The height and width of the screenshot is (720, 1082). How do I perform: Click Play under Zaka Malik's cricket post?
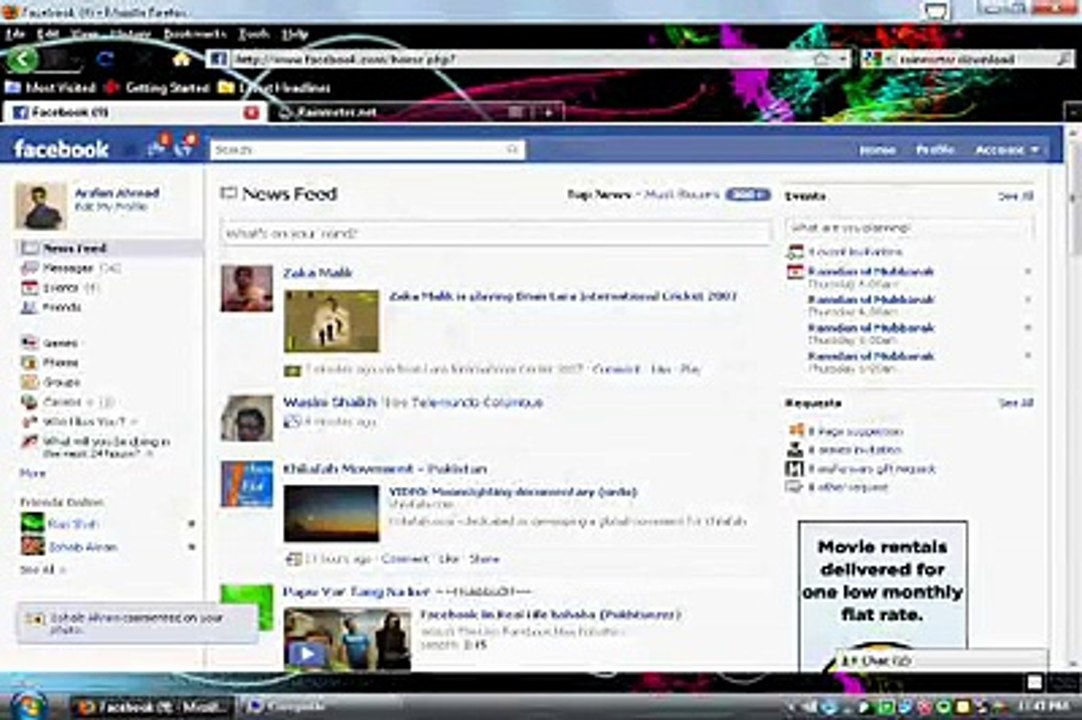coord(691,369)
